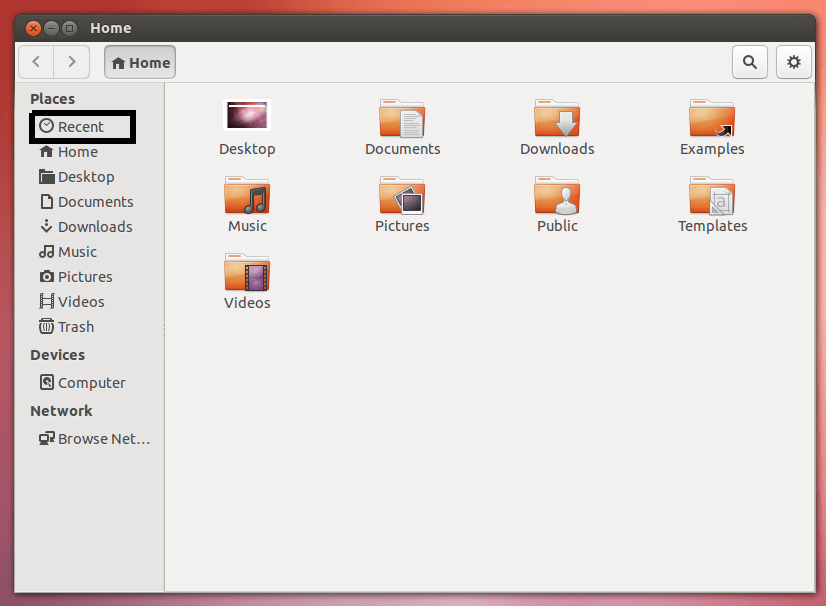
Task: Click the Examples folder label text
Action: click(712, 149)
